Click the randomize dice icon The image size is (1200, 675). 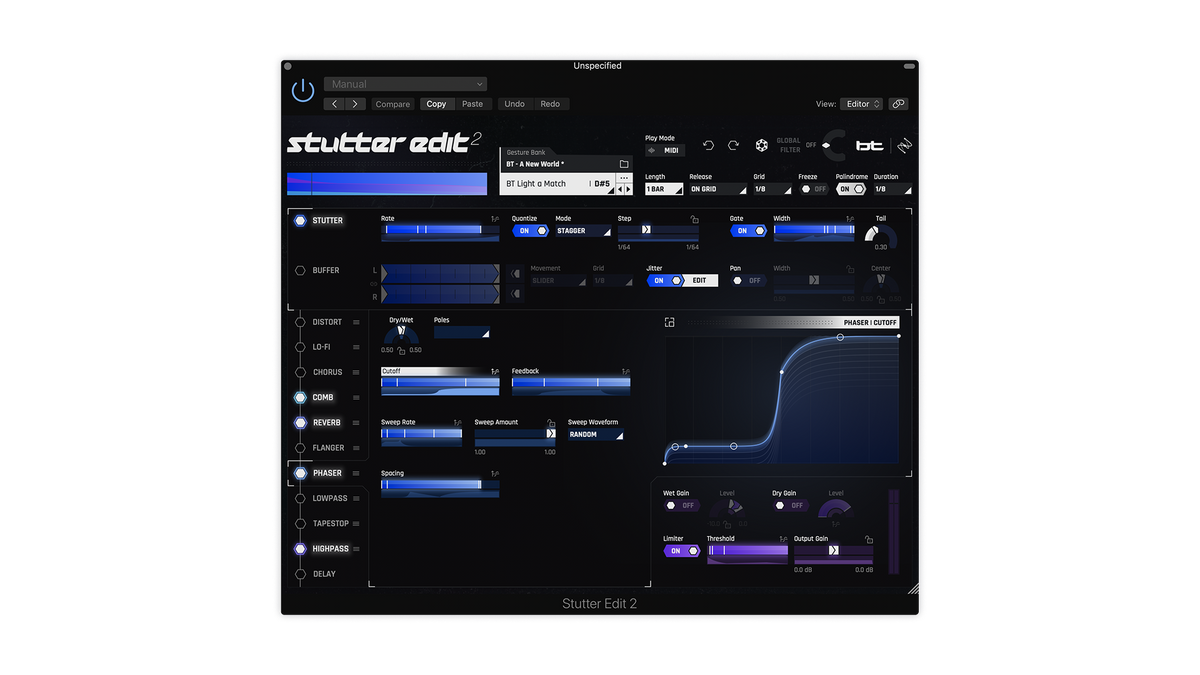(761, 146)
